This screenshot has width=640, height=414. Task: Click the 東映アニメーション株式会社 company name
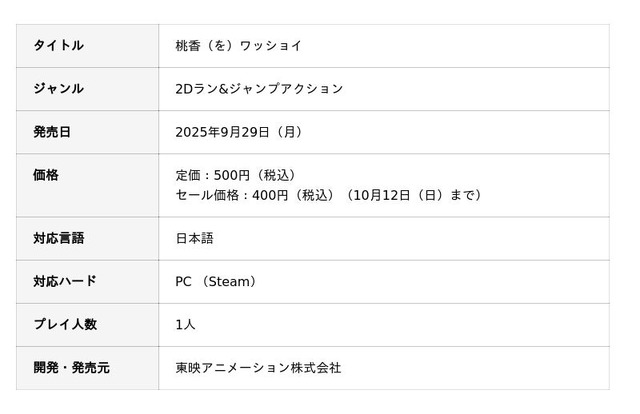258,367
